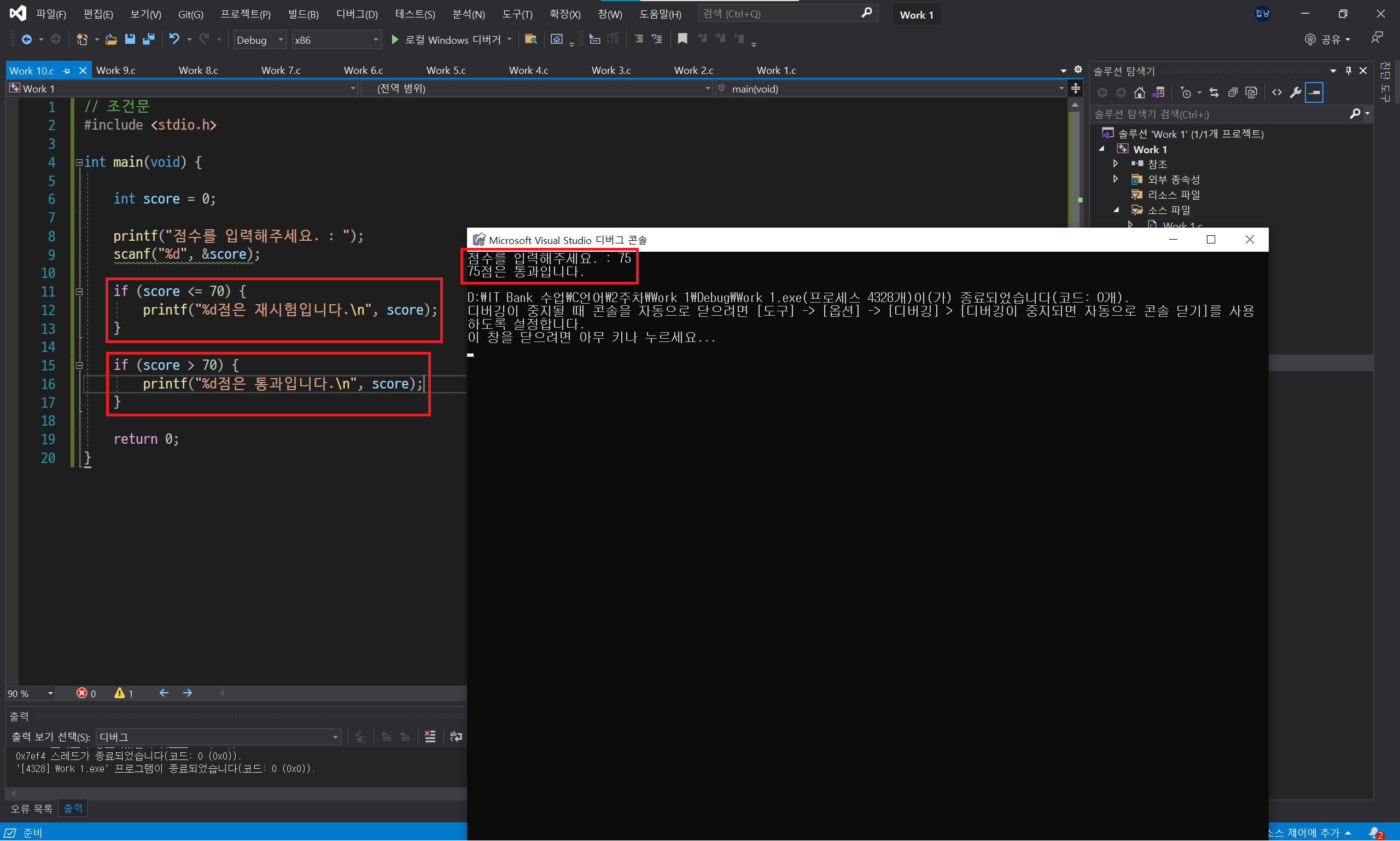Toggle pin on the Work 10.c tab
The image size is (1400, 841).
(x=67, y=71)
